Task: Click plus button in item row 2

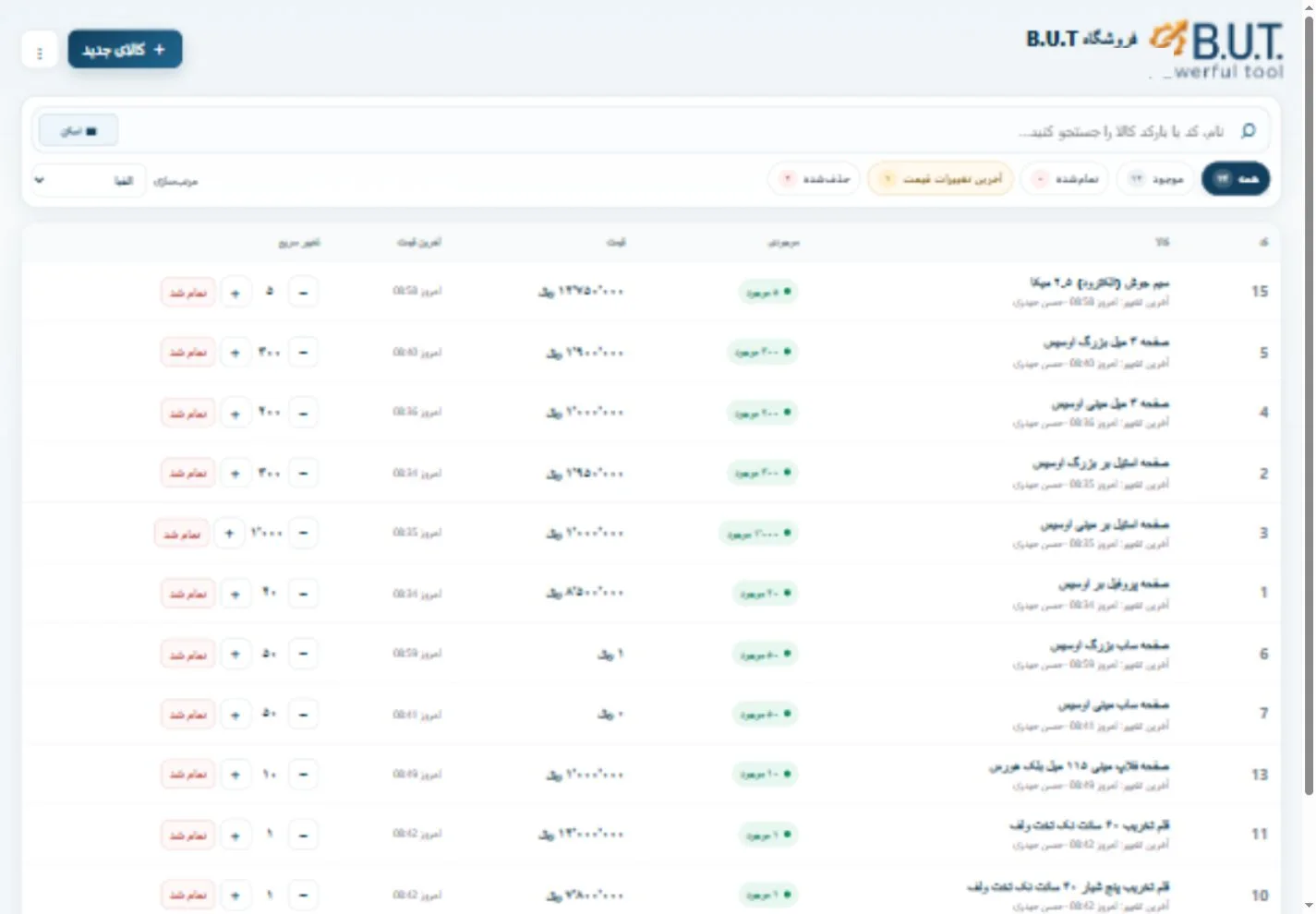Action: [x=235, y=474]
